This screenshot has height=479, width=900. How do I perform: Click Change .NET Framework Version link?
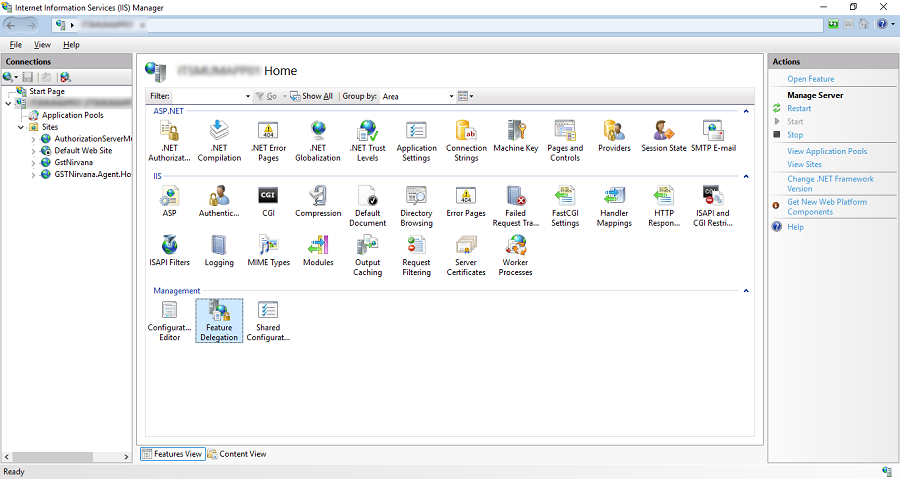(831, 184)
